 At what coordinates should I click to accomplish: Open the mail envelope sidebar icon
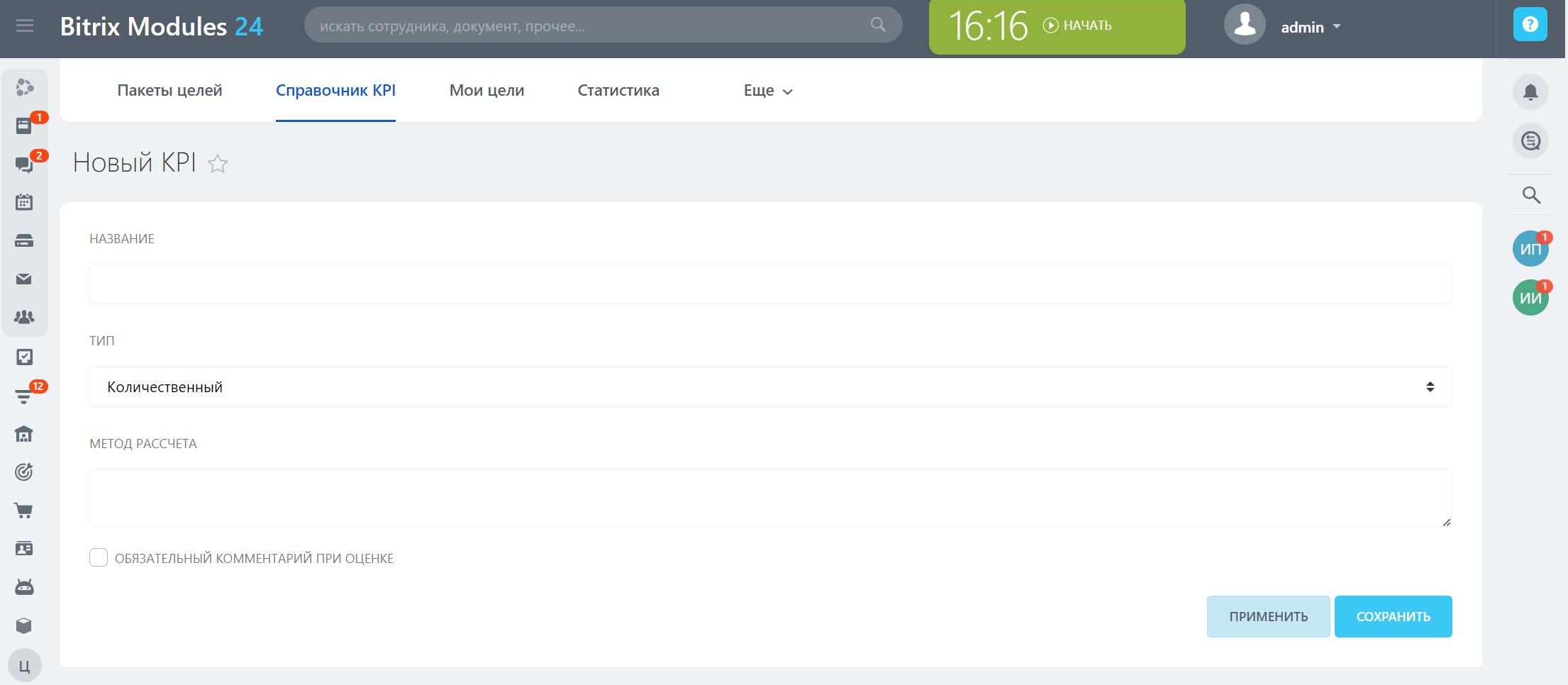coord(24,279)
